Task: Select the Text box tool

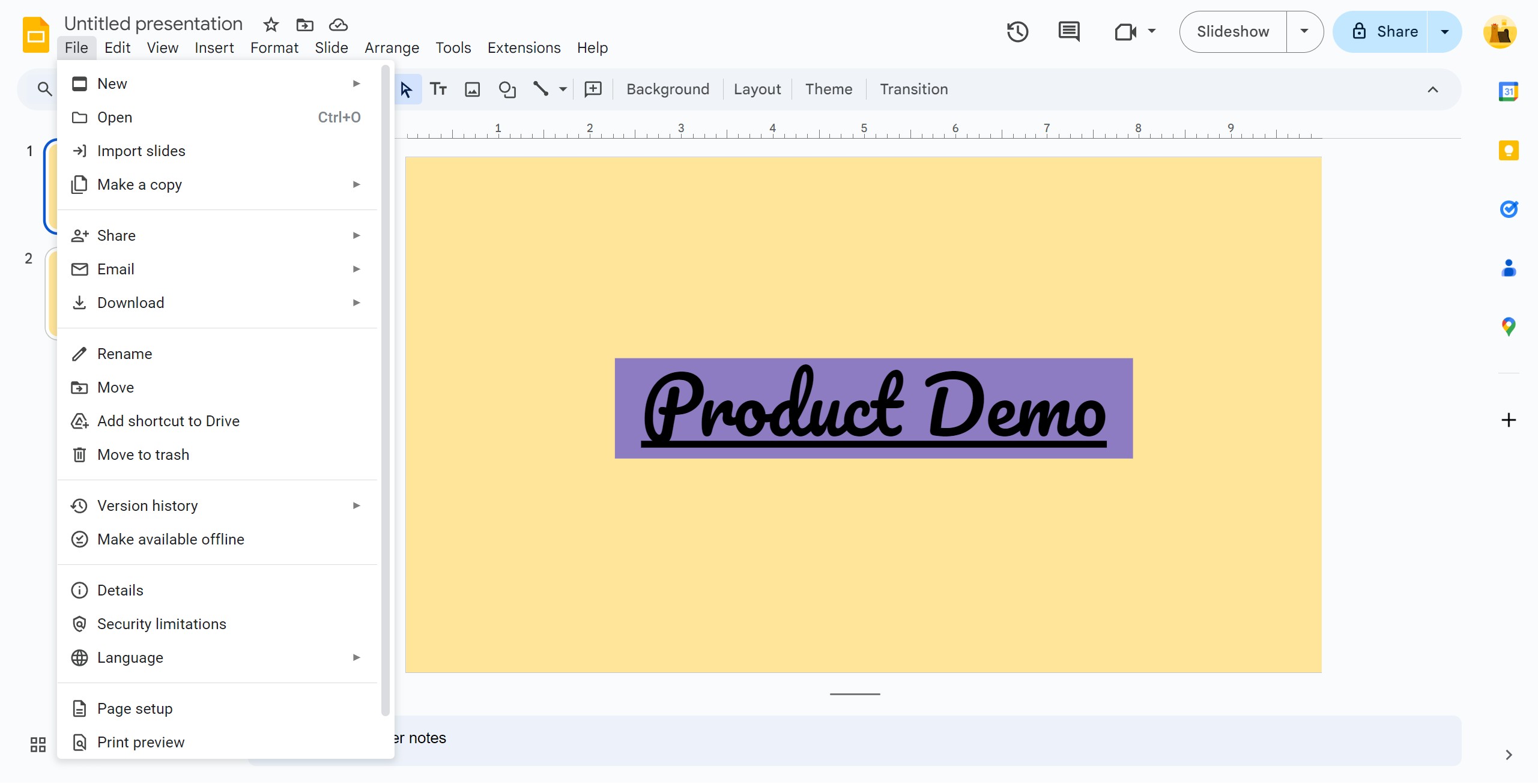Action: pos(438,89)
